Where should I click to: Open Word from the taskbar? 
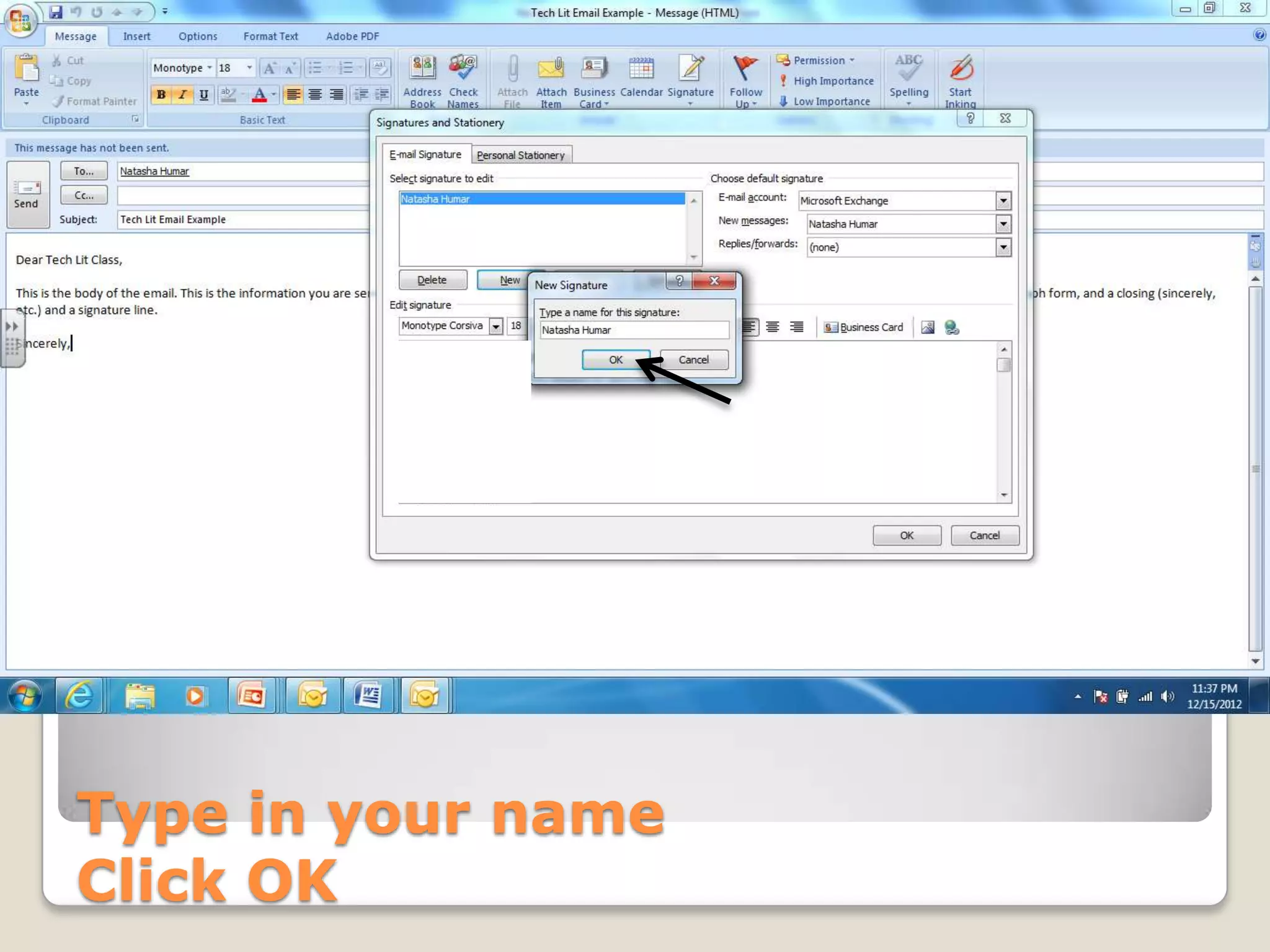368,696
